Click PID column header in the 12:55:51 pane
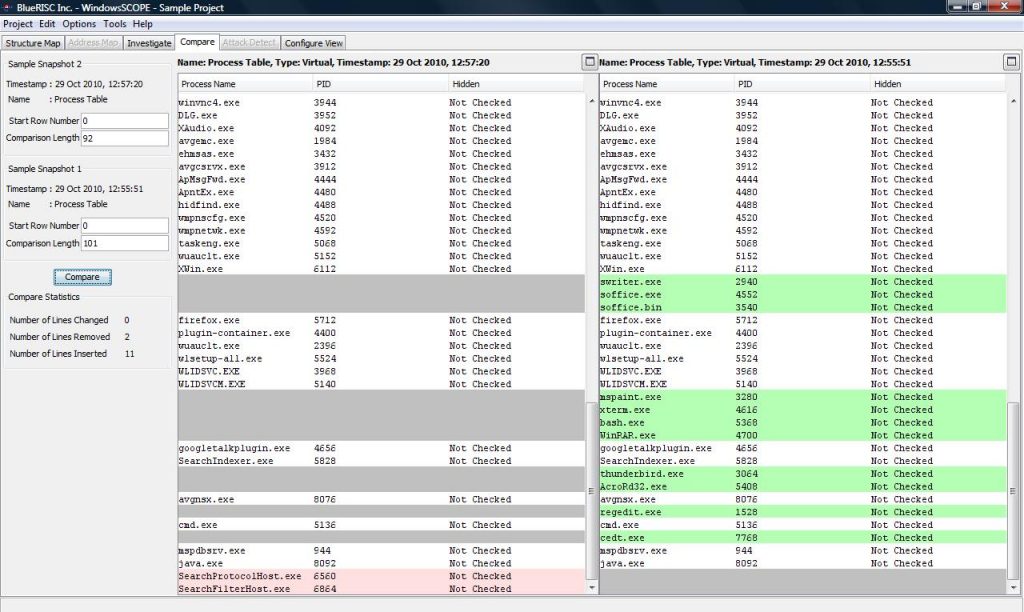 (x=803, y=84)
